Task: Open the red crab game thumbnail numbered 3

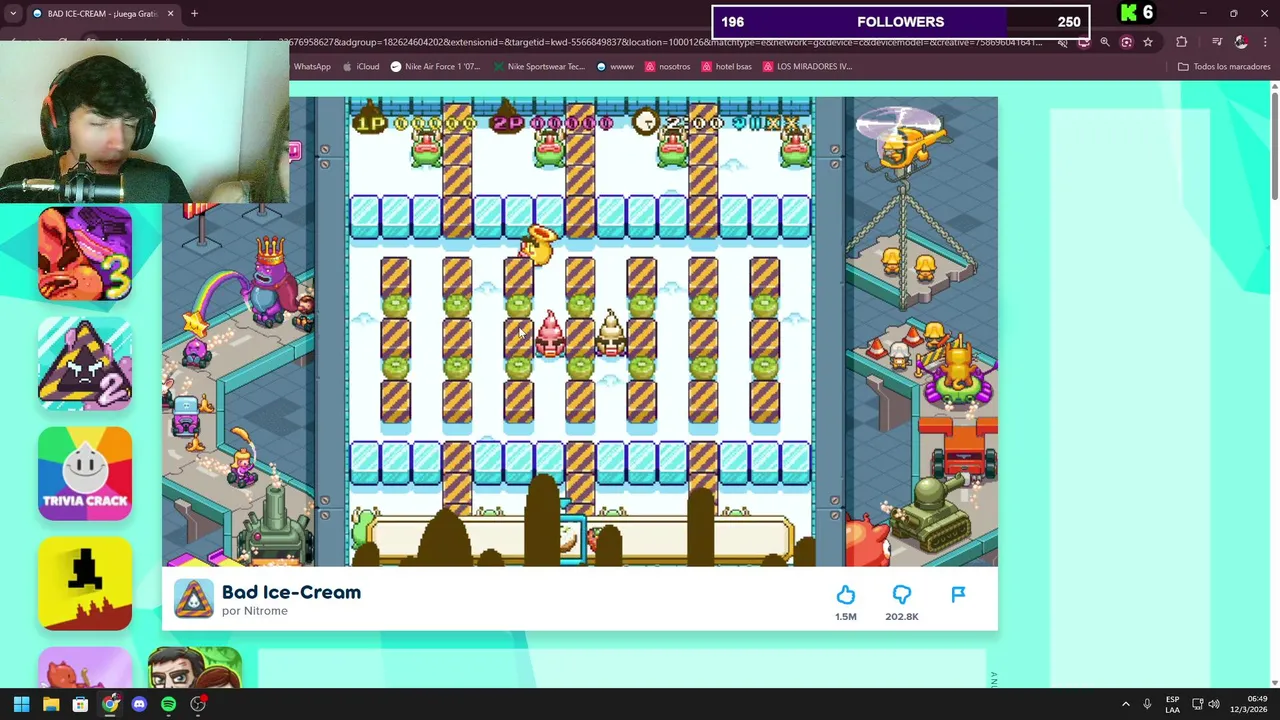Action: pos(85,254)
